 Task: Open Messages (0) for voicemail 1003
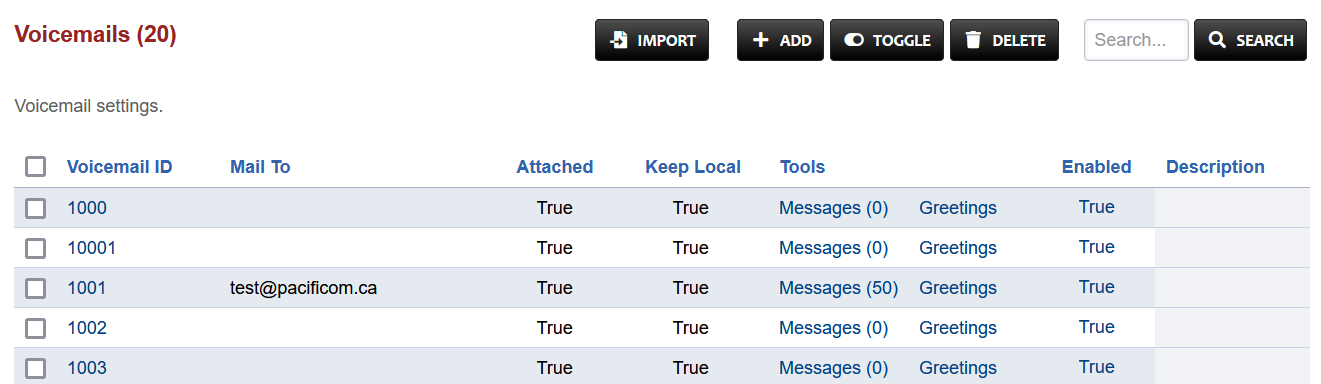tap(834, 368)
